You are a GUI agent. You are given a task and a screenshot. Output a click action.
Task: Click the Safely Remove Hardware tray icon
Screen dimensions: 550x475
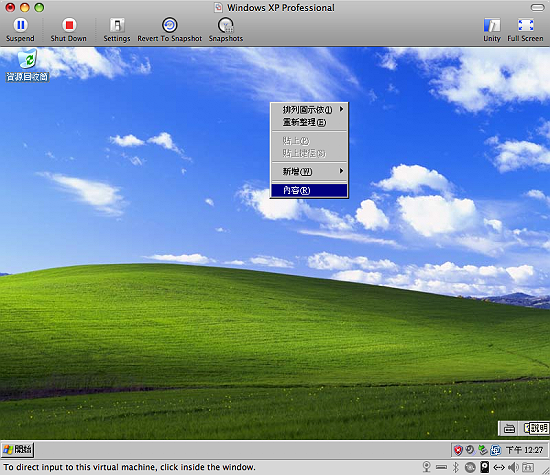pyautogui.click(x=483, y=450)
